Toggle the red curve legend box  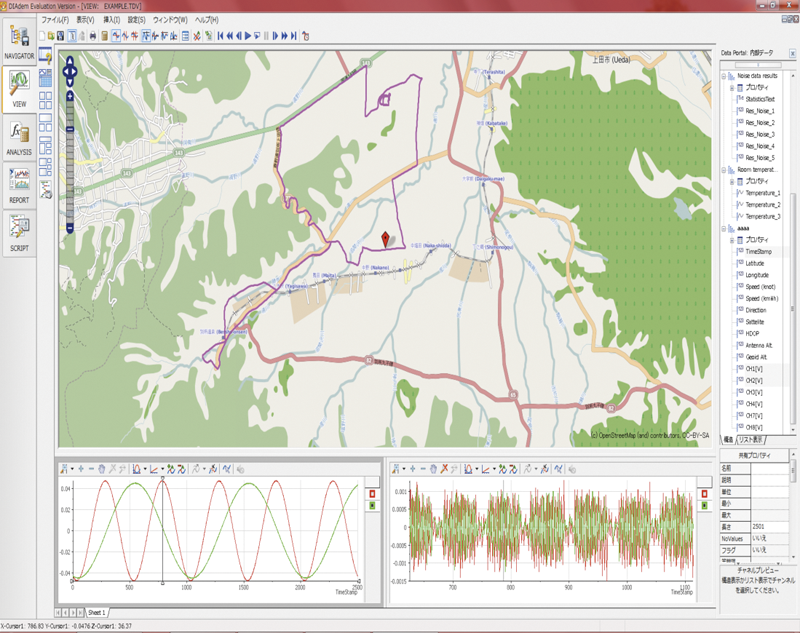pyautogui.click(x=371, y=493)
